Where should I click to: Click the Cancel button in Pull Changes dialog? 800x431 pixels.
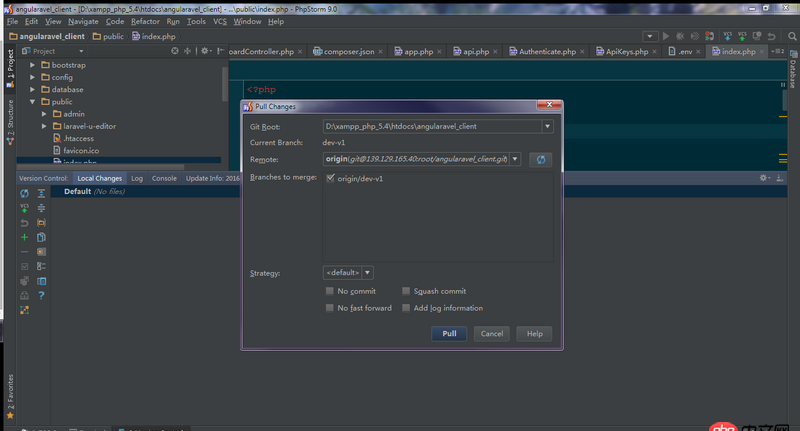coord(492,334)
